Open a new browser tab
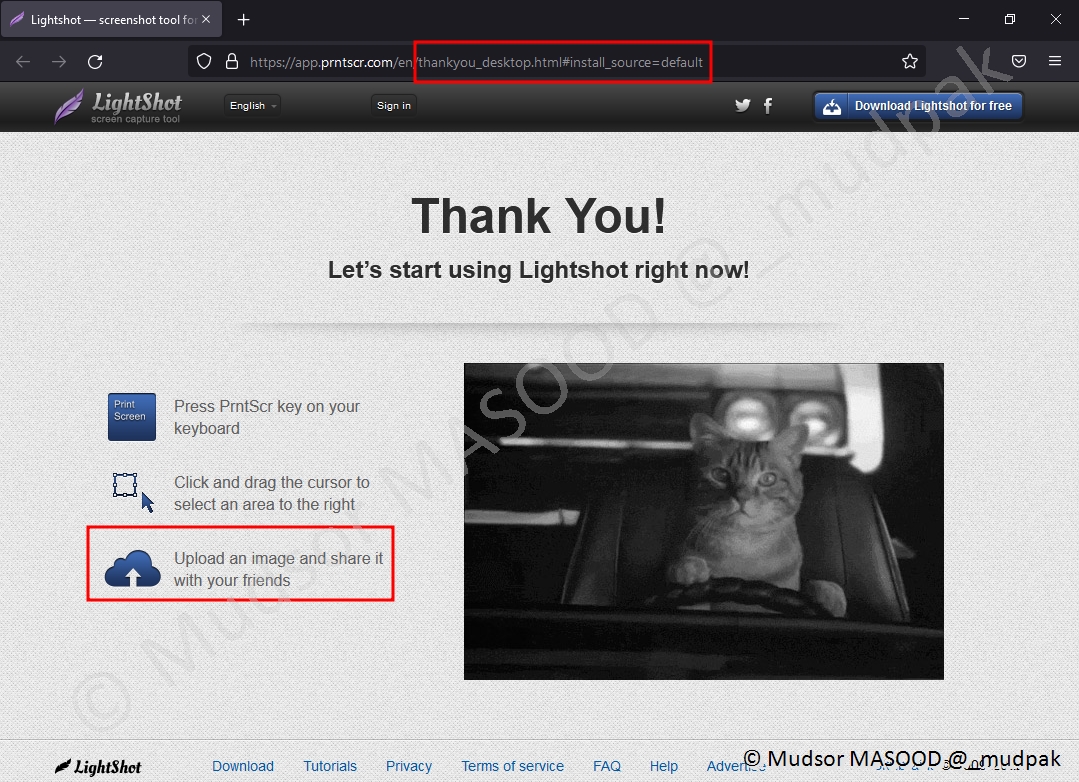Viewport: 1079px width, 782px height. coord(244,20)
